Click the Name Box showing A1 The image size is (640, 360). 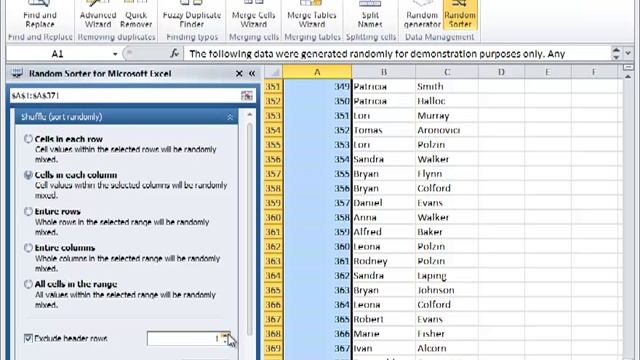58,54
